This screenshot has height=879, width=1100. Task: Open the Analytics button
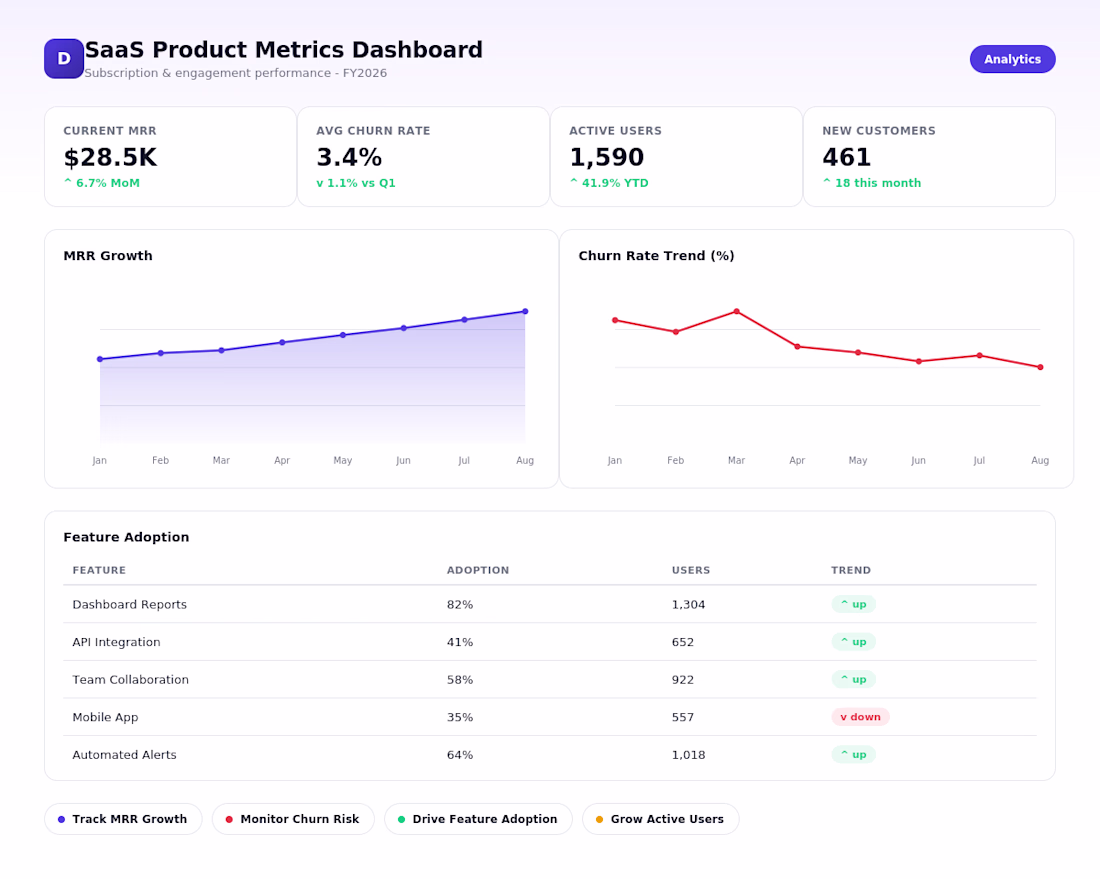point(1012,59)
